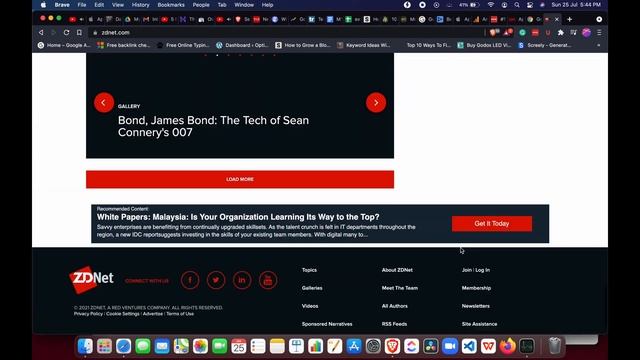Open a new tab with plus icon
The width and height of the screenshot is (640, 360).
[x=569, y=19]
